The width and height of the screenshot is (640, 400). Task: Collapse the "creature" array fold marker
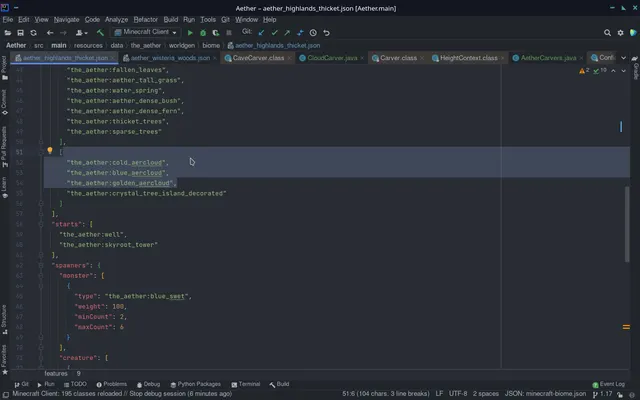41,358
